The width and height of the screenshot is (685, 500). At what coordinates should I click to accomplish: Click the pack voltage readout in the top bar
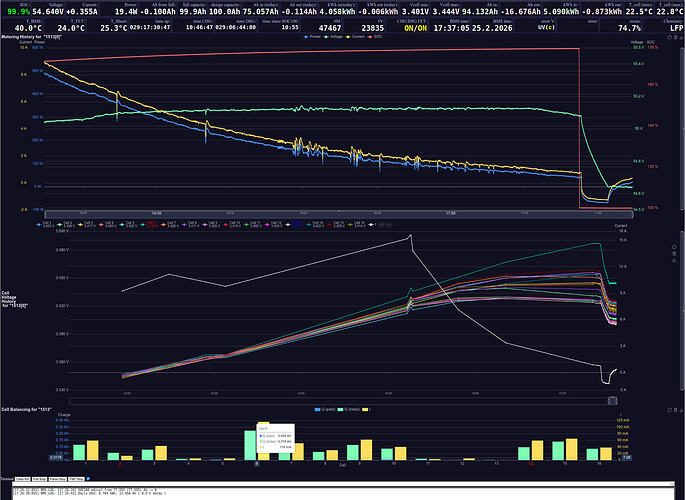[x=54, y=10]
